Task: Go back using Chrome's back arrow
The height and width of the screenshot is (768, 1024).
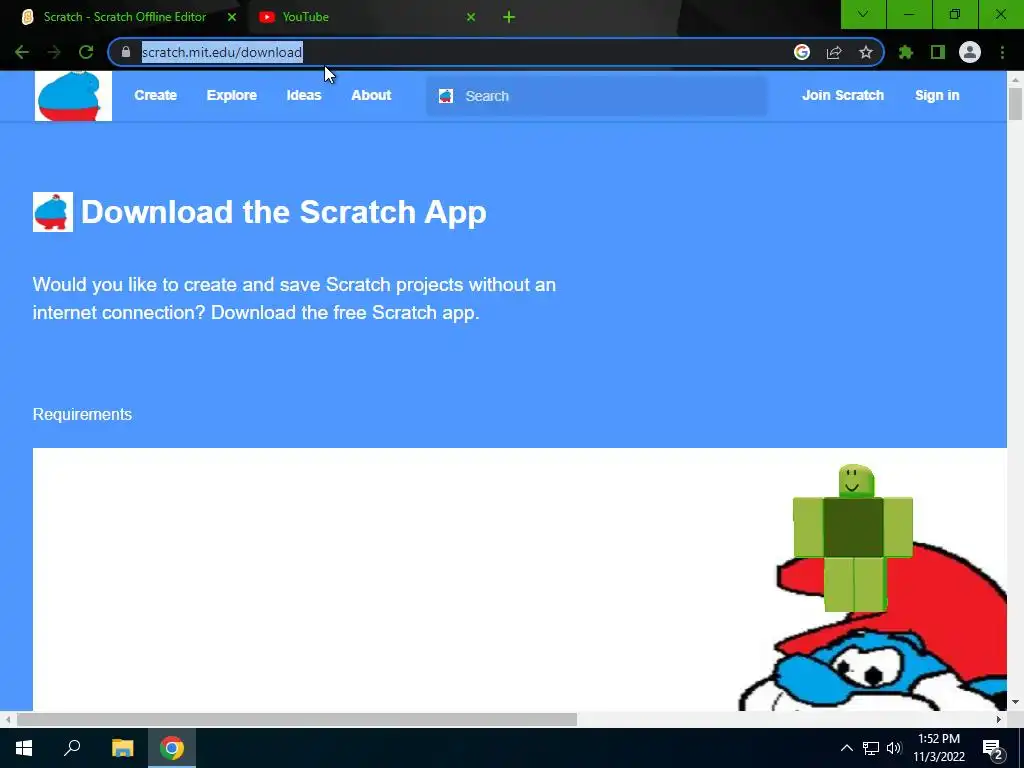Action: (22, 52)
